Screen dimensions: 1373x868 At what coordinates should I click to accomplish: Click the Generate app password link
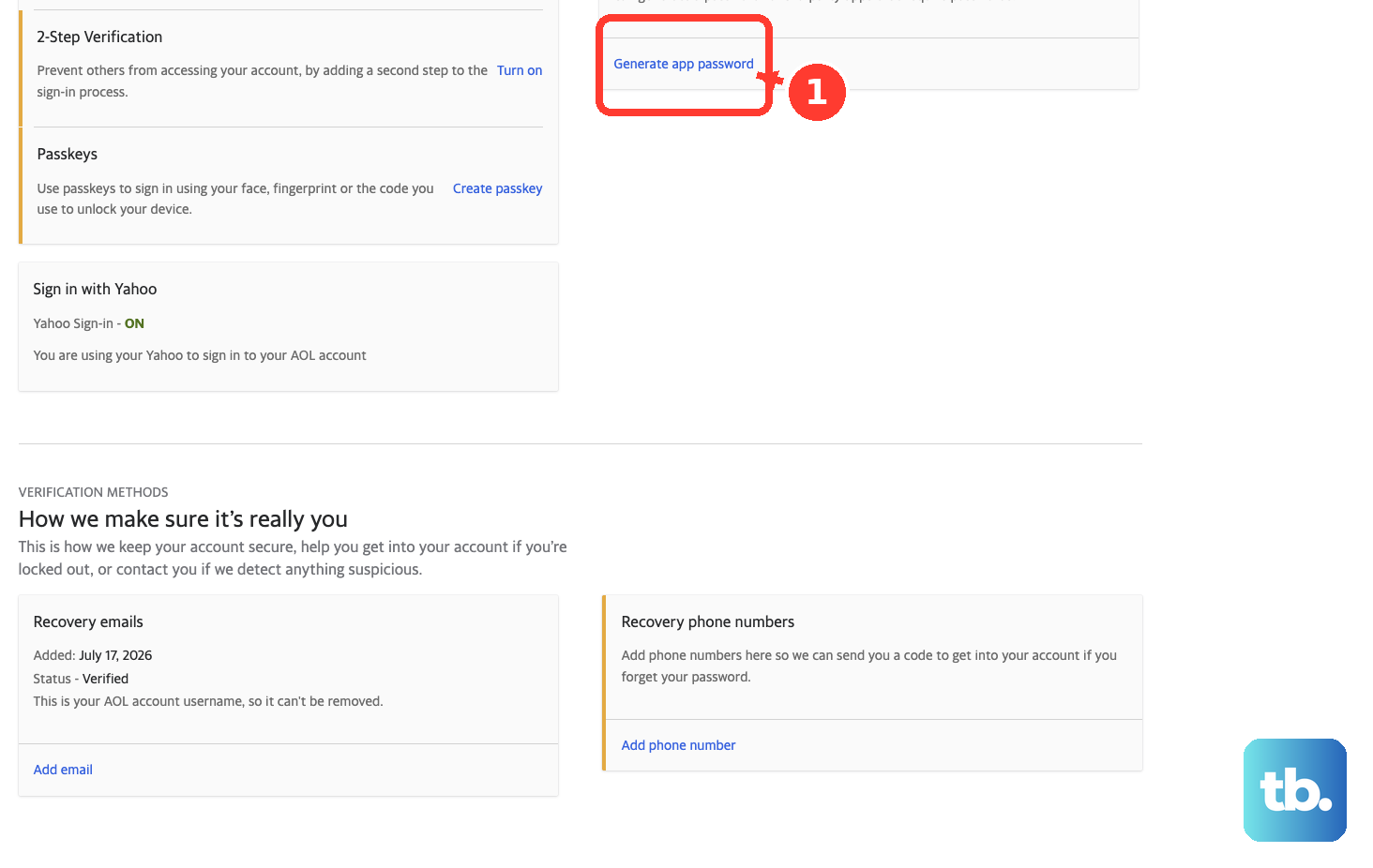683,64
